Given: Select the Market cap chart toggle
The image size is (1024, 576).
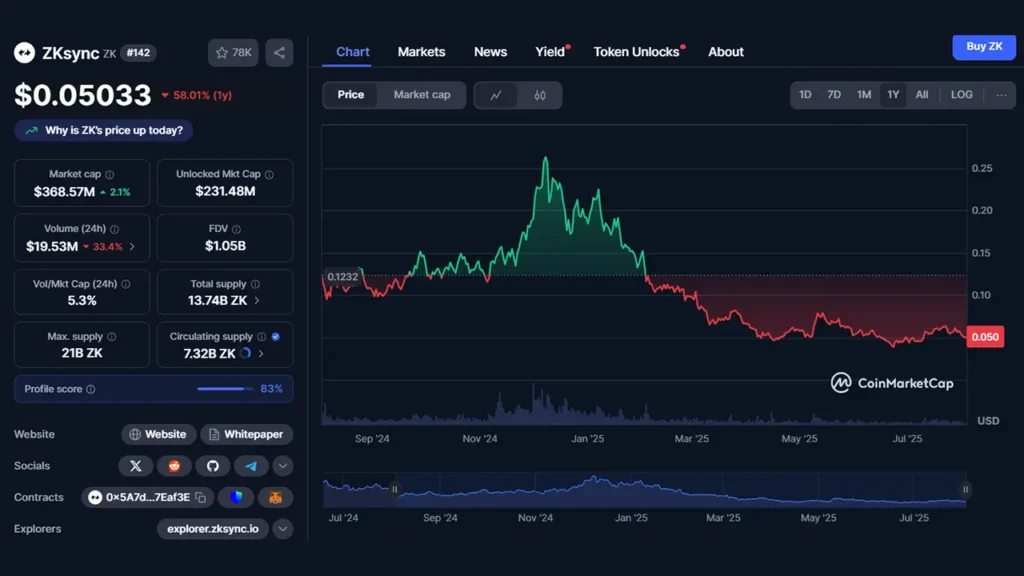Looking at the screenshot, I should [422, 95].
